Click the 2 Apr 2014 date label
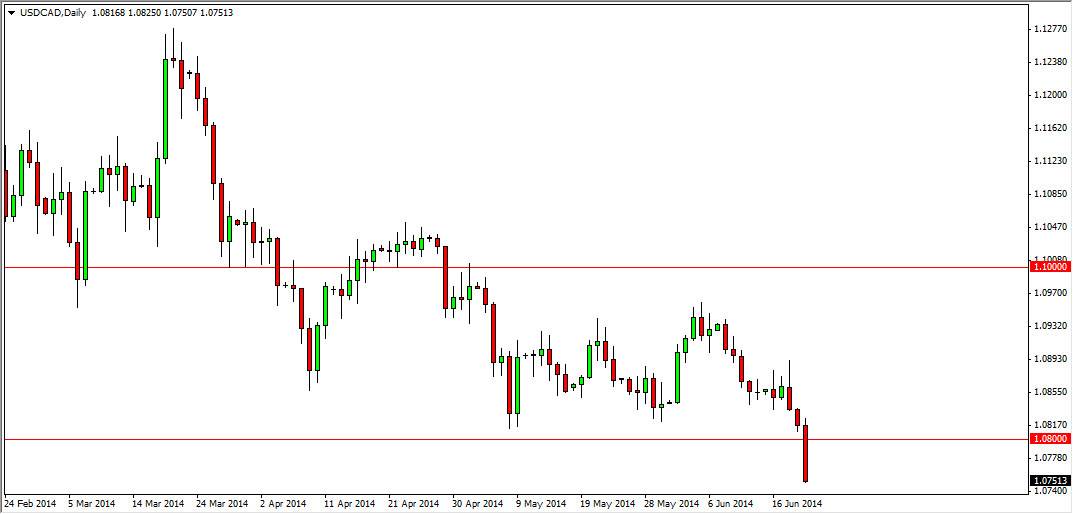 tap(283, 504)
